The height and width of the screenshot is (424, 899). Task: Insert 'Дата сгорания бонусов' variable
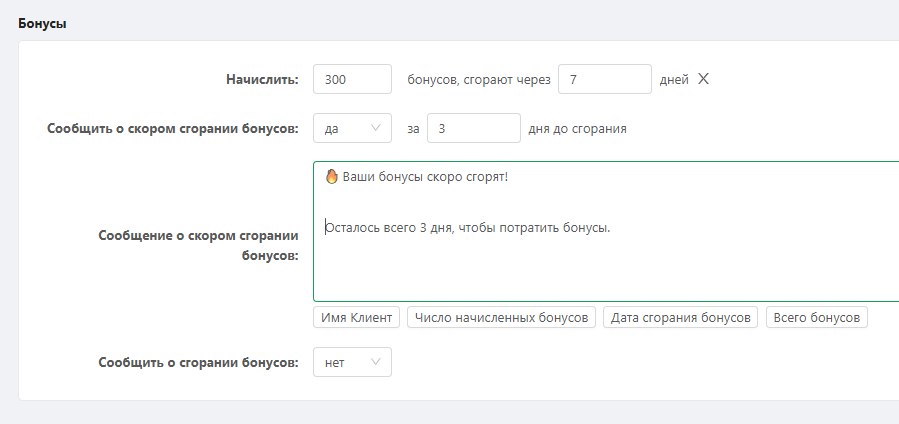[x=680, y=317]
